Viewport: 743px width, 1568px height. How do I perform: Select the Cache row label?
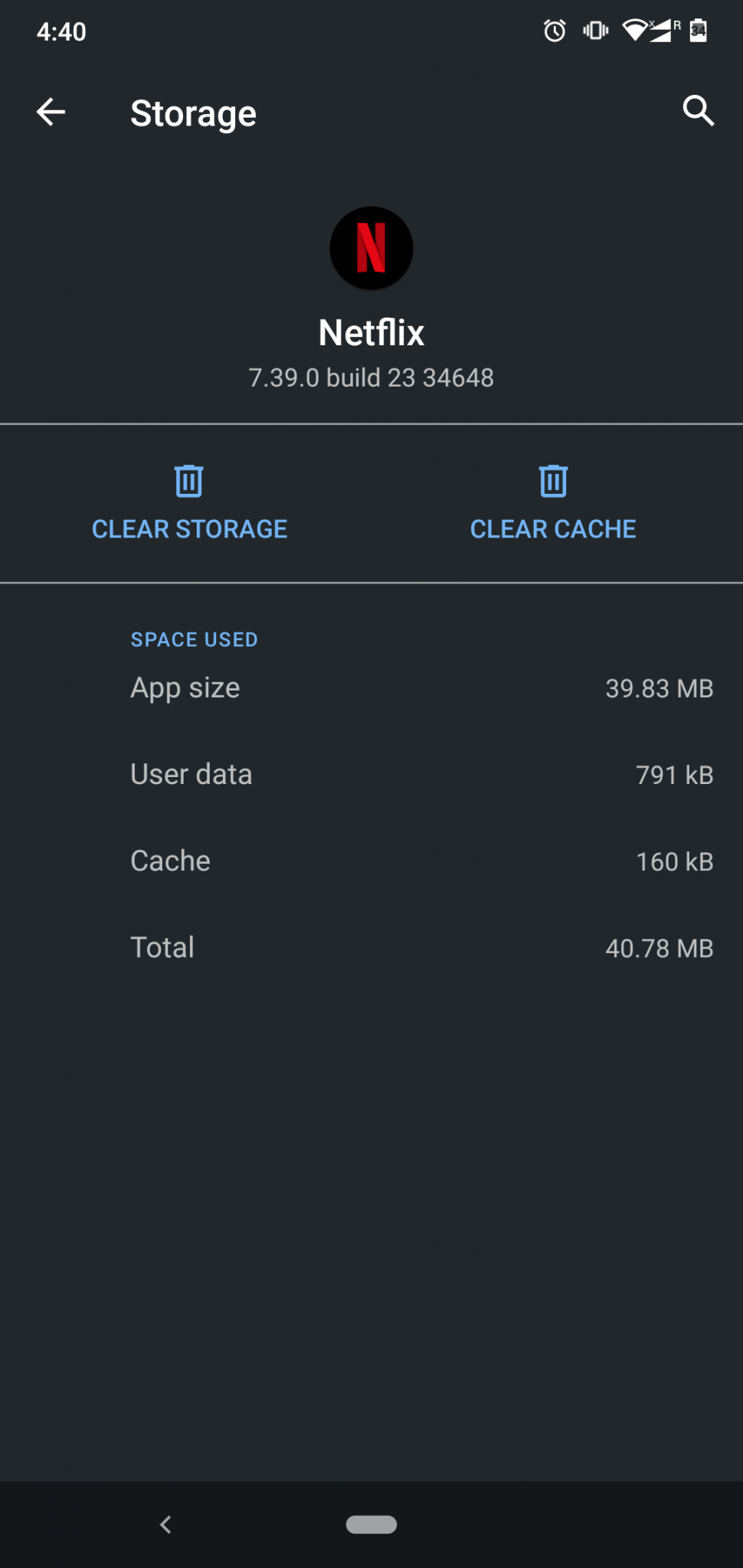point(170,861)
